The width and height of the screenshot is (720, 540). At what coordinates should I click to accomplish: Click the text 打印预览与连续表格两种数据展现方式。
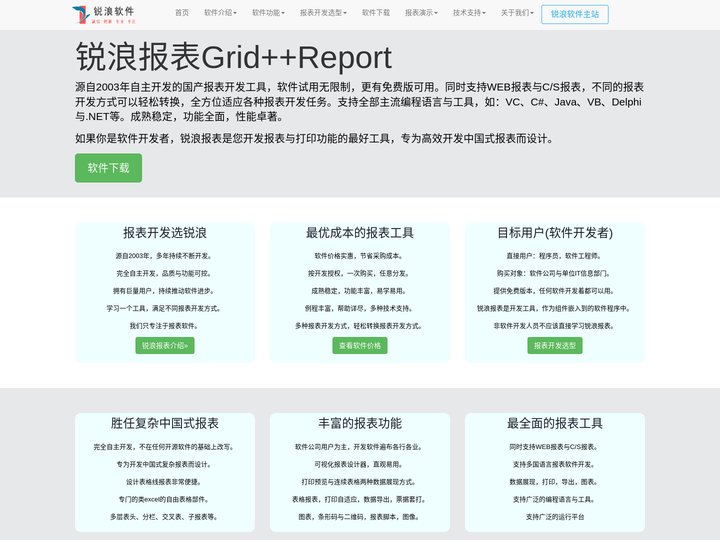[x=360, y=482]
